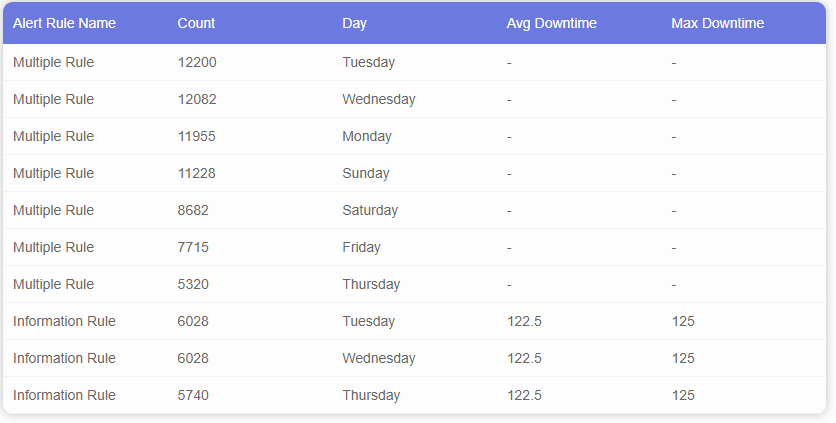Select the 125 max downtime in Thursday row
This screenshot has height=423, width=836.
(683, 395)
